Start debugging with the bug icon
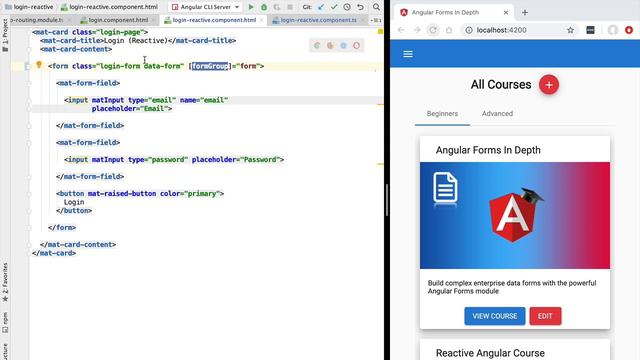 point(264,7)
